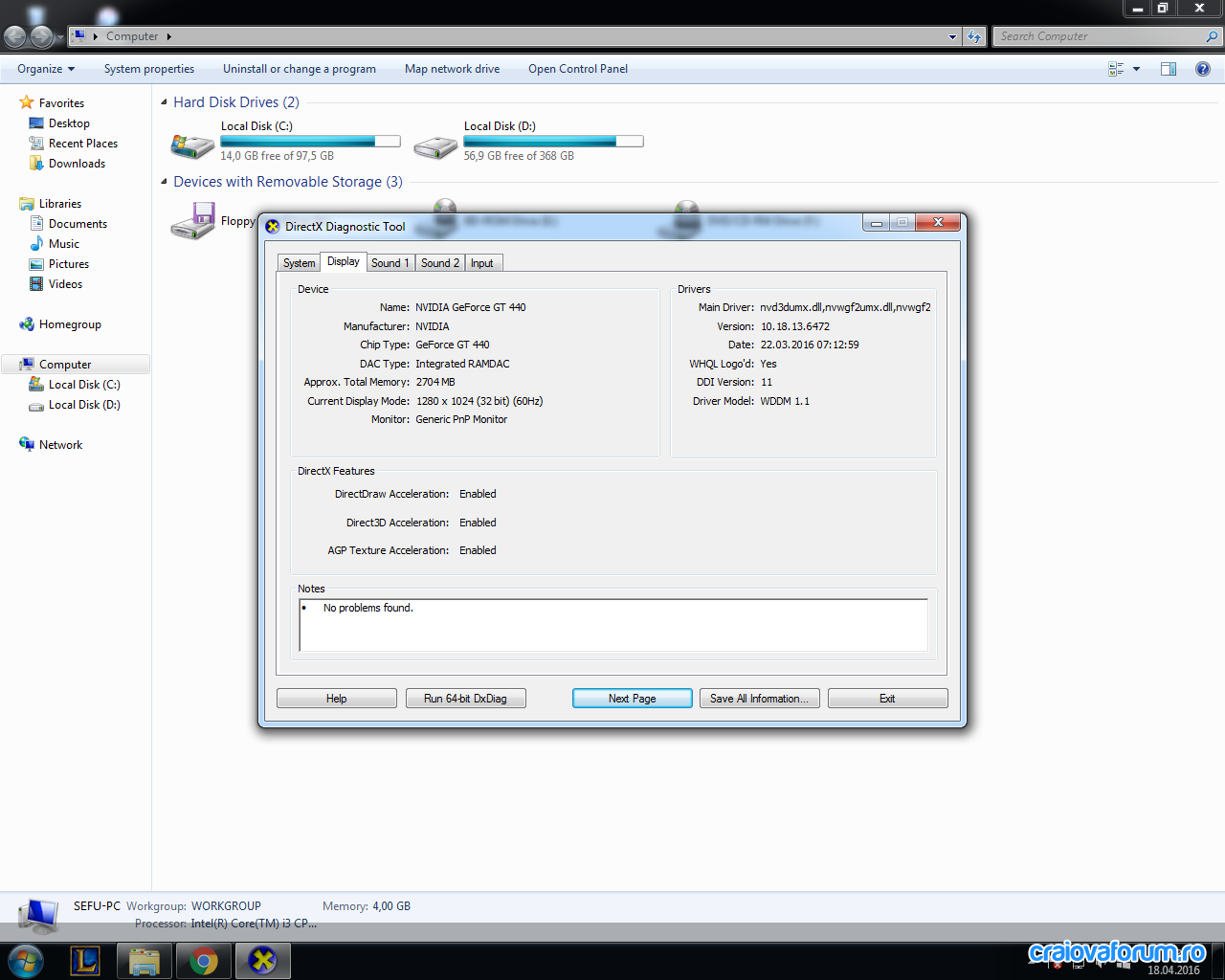Click the Computer breadcrumb dropdown arrow
Screen dimensions: 1225x980
(169, 36)
